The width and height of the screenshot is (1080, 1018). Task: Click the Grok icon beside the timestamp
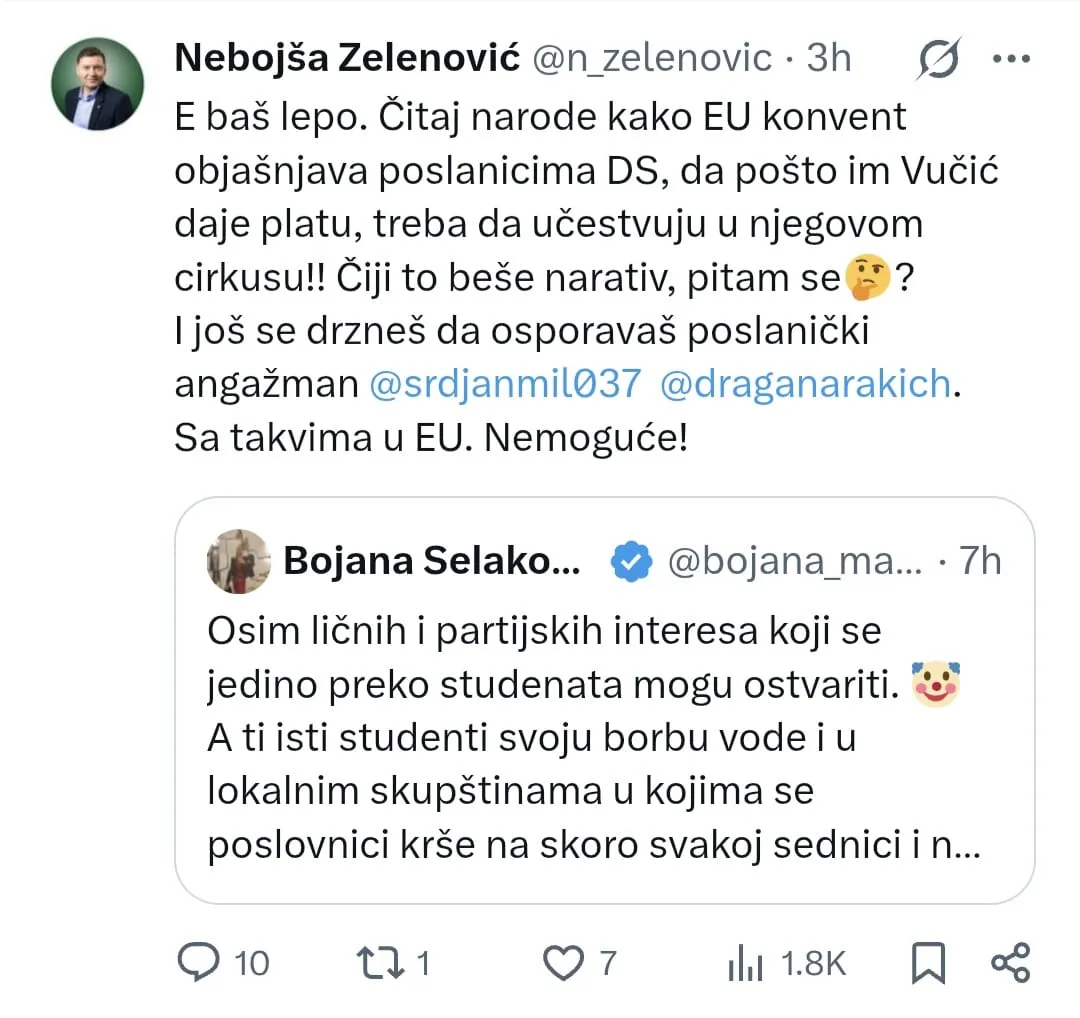(938, 59)
